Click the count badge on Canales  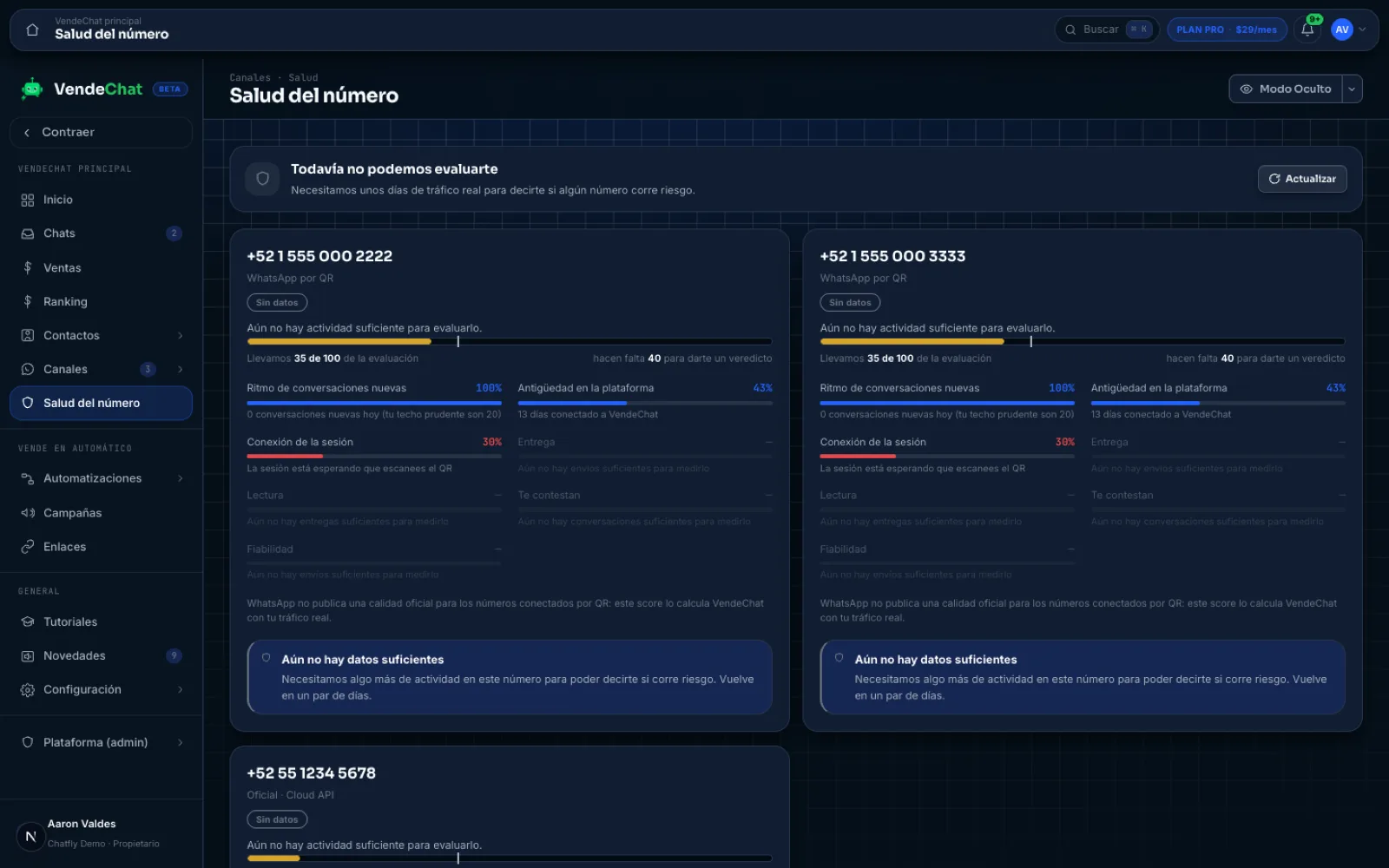click(x=148, y=369)
